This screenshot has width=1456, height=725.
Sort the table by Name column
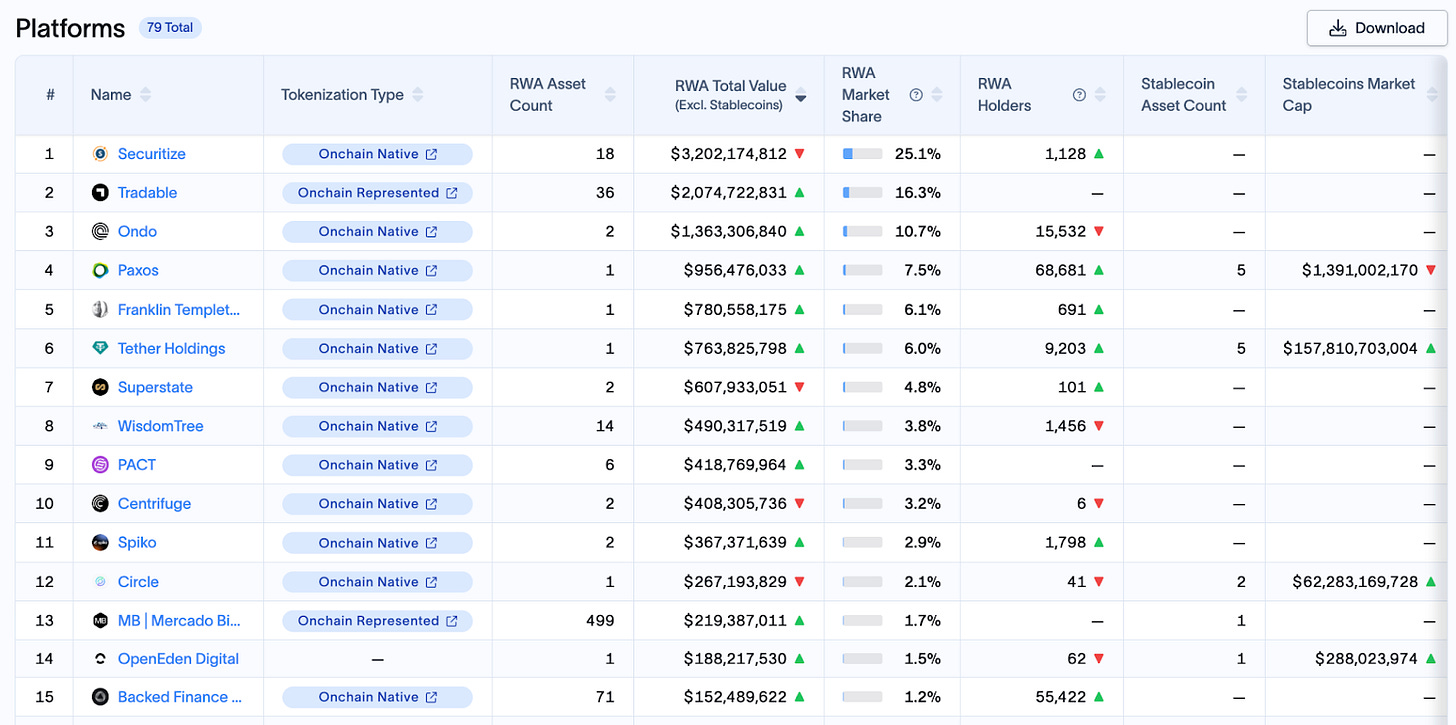click(x=146, y=95)
